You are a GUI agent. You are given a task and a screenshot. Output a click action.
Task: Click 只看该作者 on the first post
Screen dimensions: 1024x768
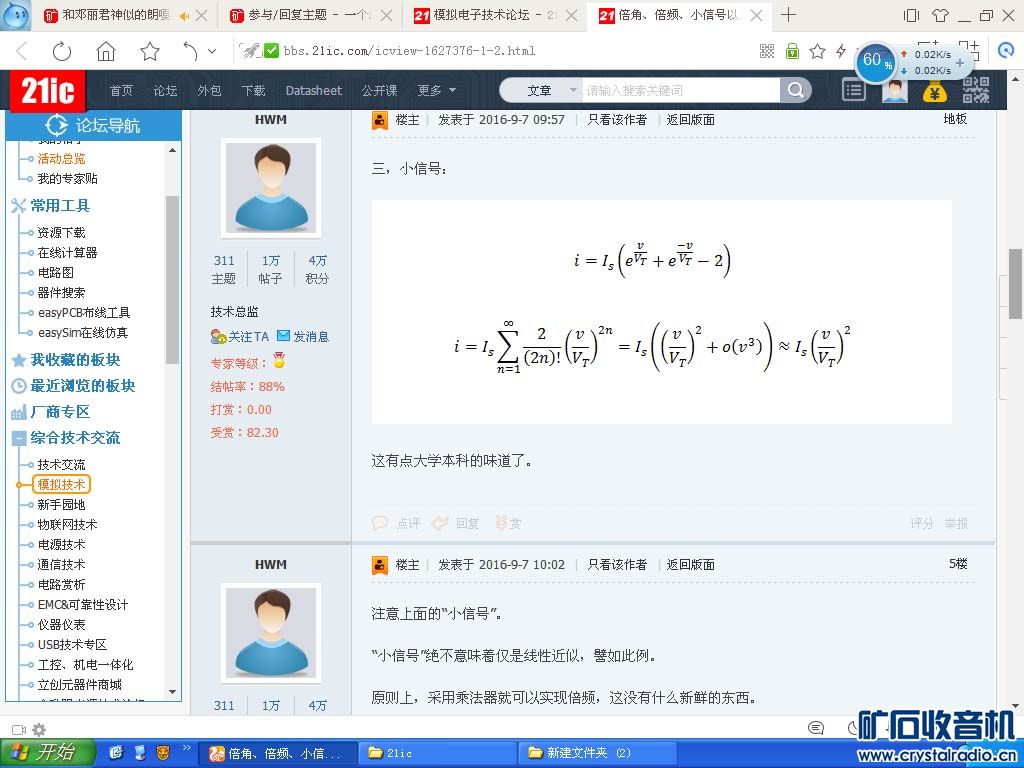[617, 119]
